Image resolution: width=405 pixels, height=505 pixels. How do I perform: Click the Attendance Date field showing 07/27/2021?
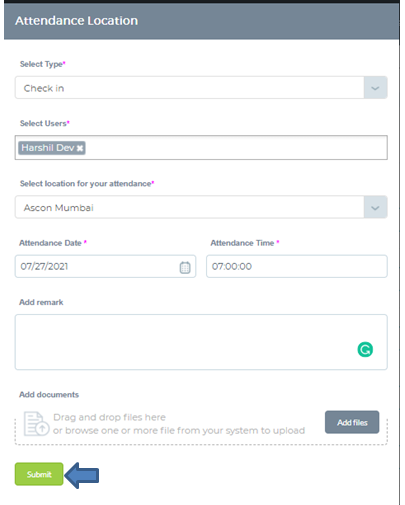tap(105, 266)
